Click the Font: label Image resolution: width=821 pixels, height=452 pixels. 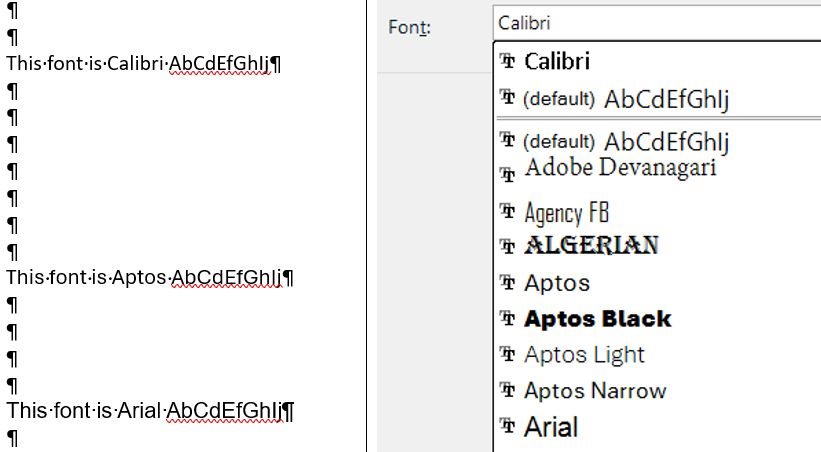(x=409, y=27)
